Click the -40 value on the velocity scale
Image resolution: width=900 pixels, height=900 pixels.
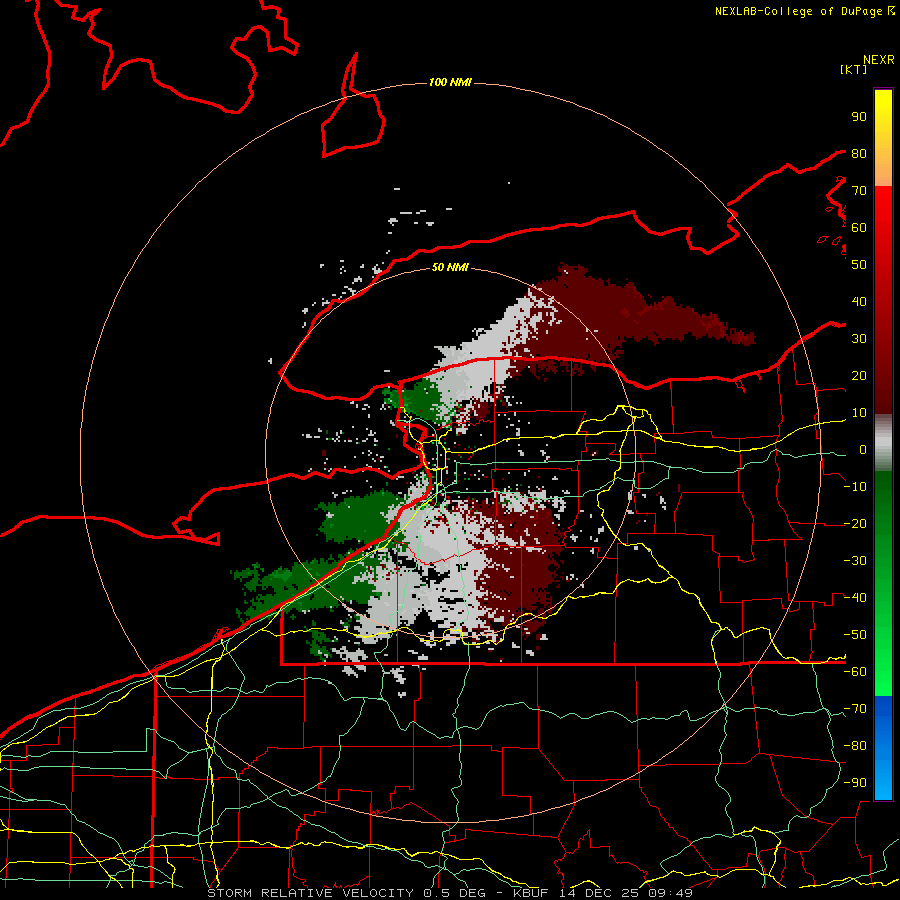[x=855, y=598]
